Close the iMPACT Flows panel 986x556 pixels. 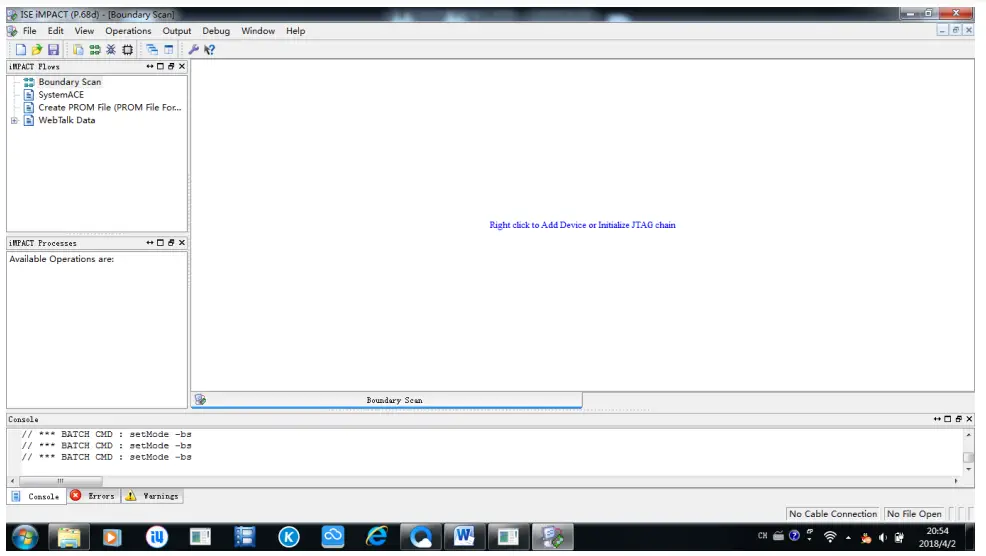[x=182, y=66]
